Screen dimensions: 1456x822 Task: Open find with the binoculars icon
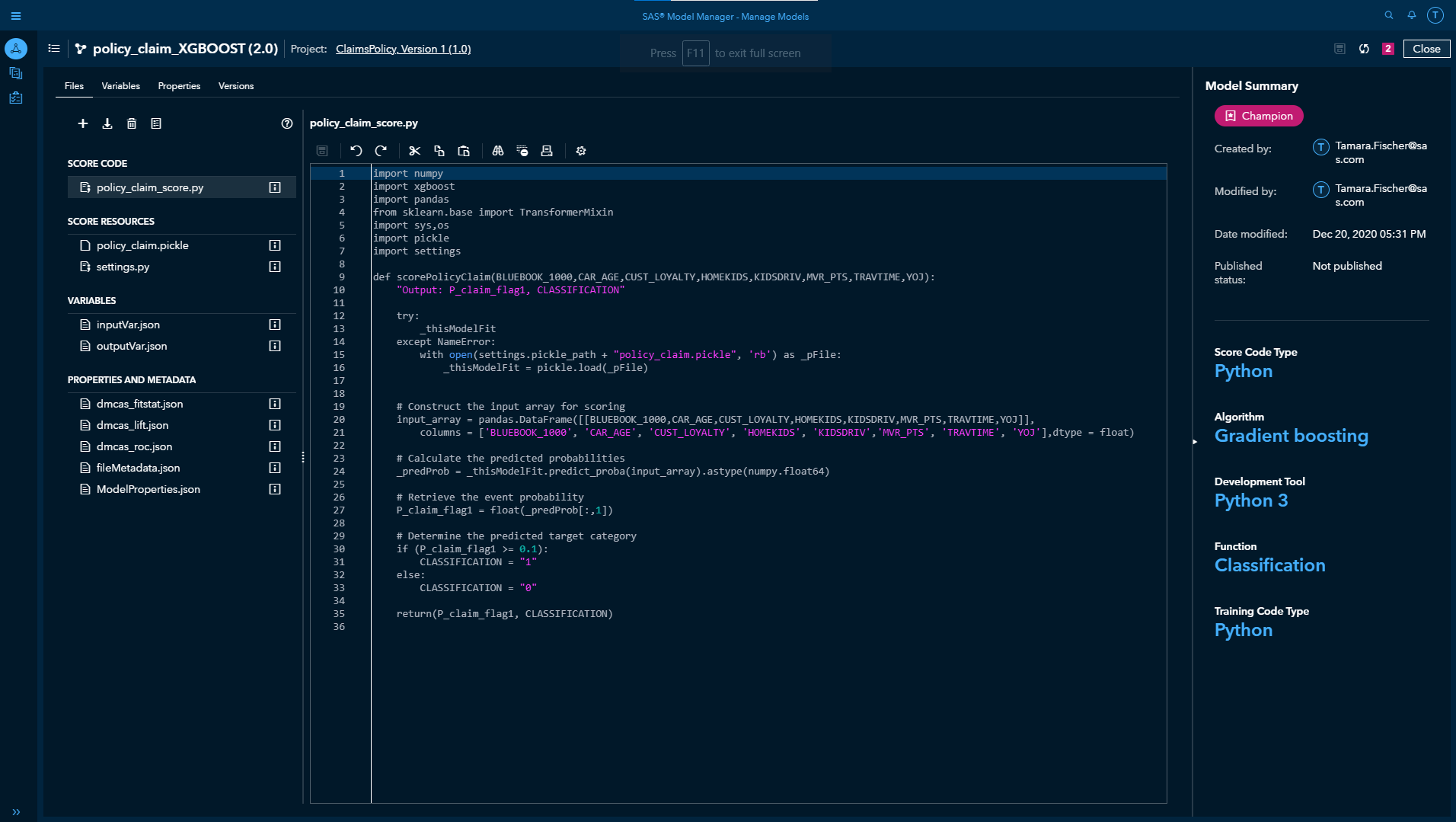[x=498, y=151]
